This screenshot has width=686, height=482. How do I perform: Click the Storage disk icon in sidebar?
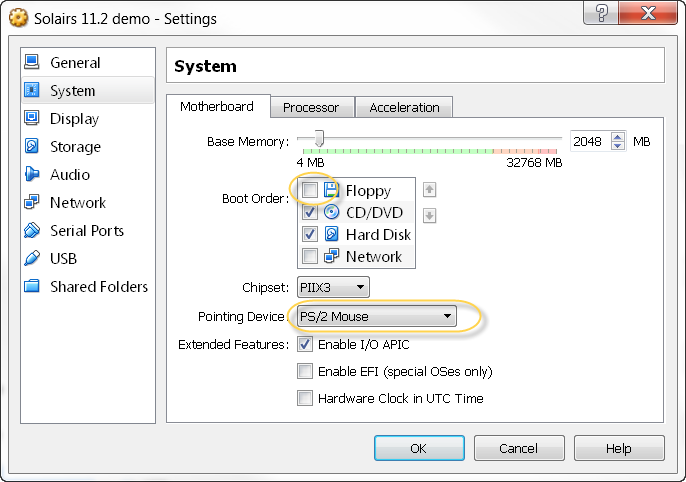pos(32,146)
